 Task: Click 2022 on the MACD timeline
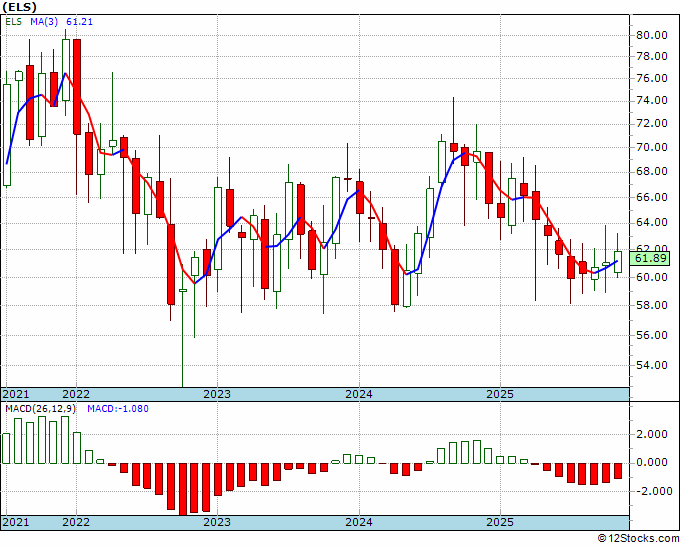[x=76, y=522]
